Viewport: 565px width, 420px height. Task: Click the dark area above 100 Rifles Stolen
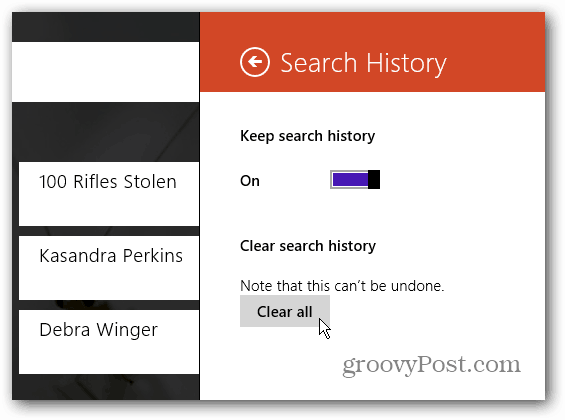tap(106, 131)
